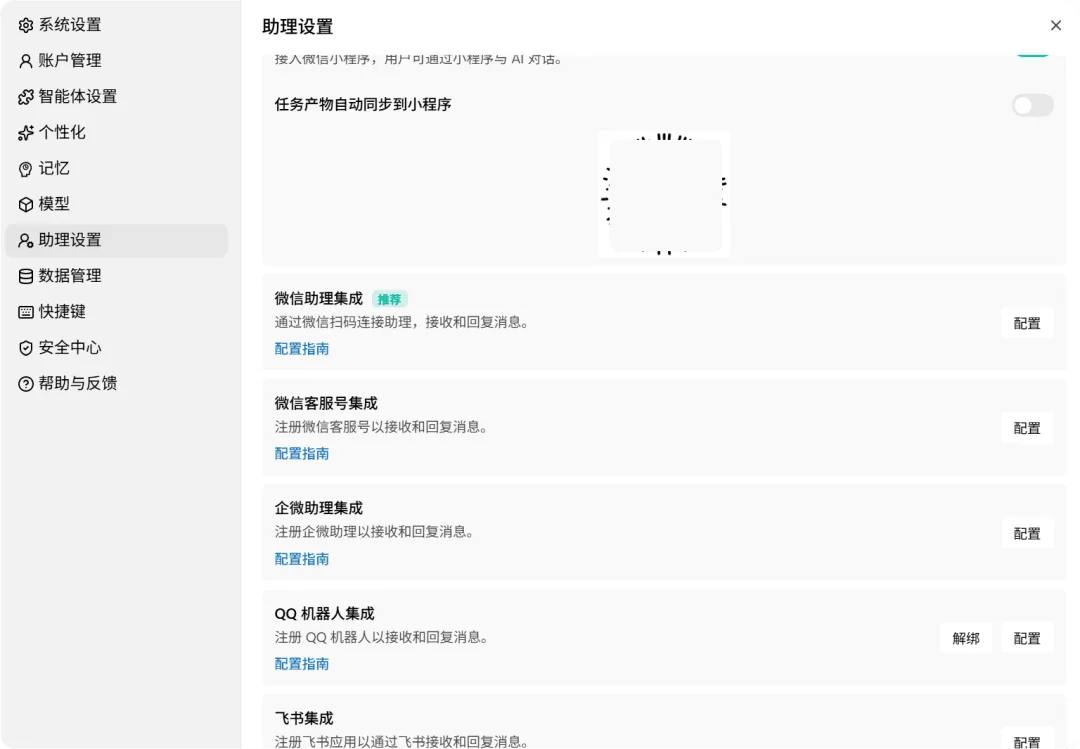Toggle 任务产物自动同步到小程序 switch

coord(1032,105)
